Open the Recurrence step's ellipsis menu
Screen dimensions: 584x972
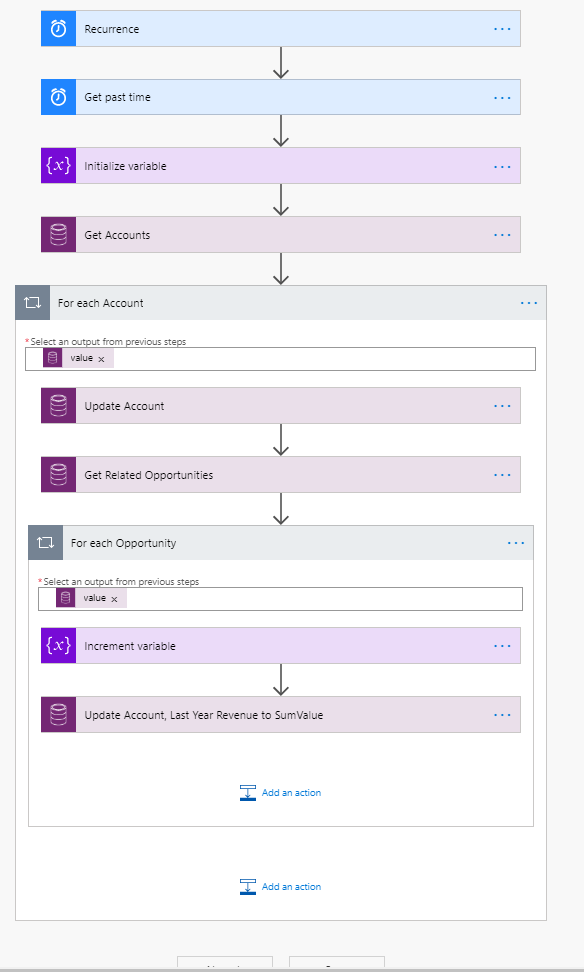pyautogui.click(x=502, y=29)
